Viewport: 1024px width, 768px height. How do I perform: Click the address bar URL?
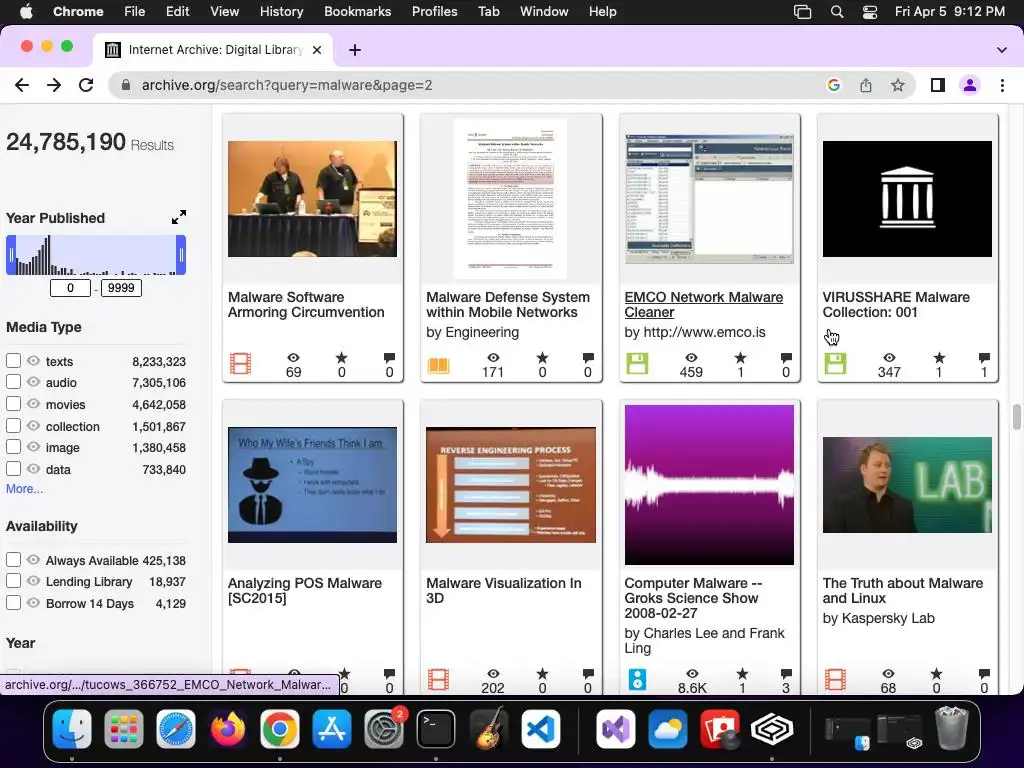(287, 85)
